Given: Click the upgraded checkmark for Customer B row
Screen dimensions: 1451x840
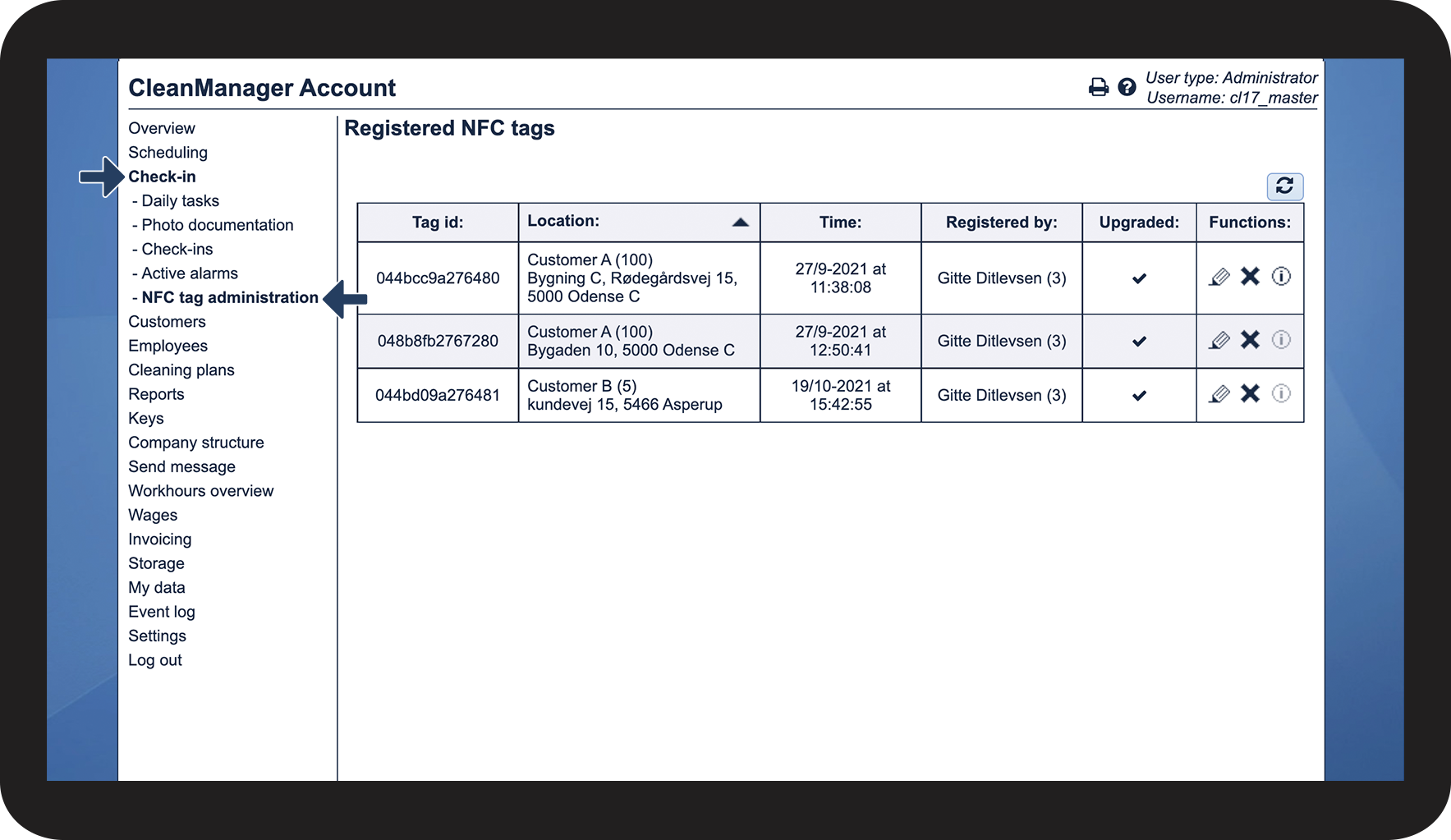Looking at the screenshot, I should pos(1139,396).
